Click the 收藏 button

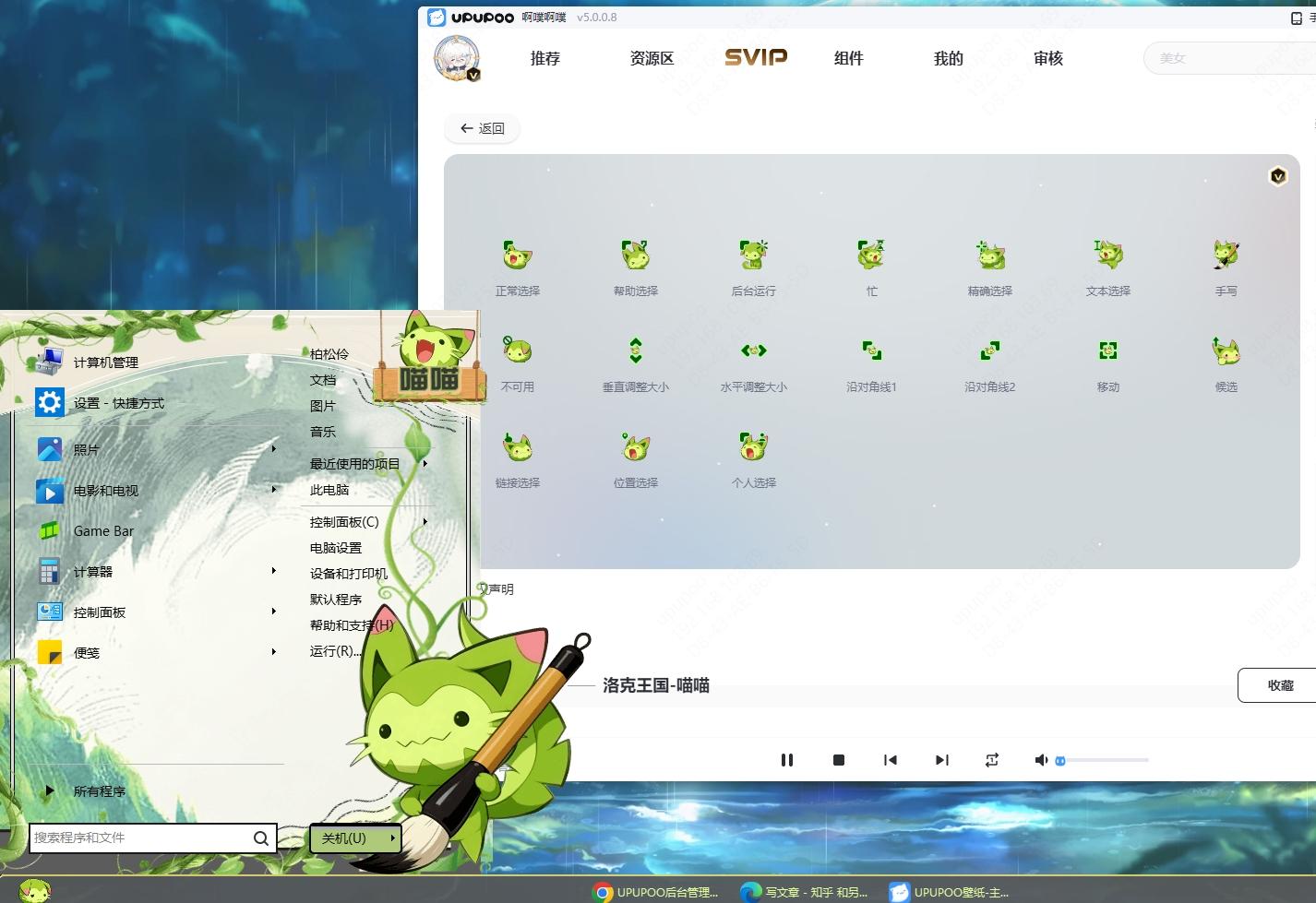[1277, 685]
